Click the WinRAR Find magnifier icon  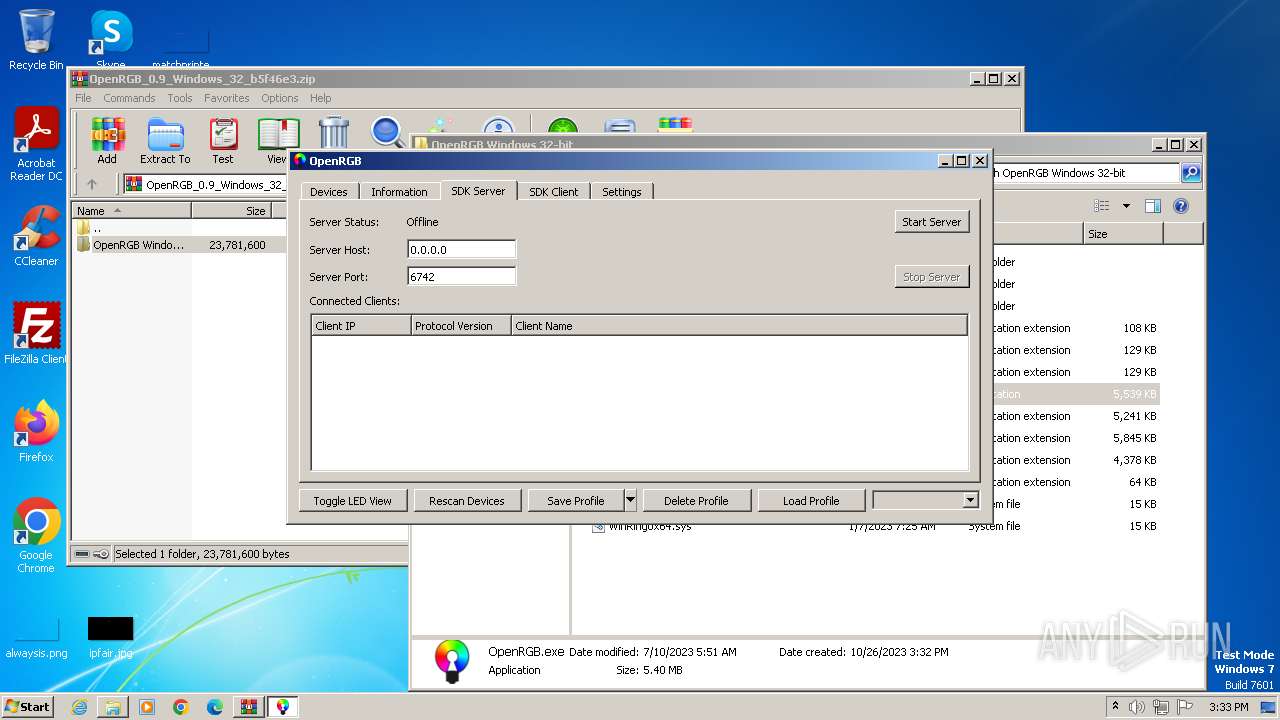[x=386, y=131]
